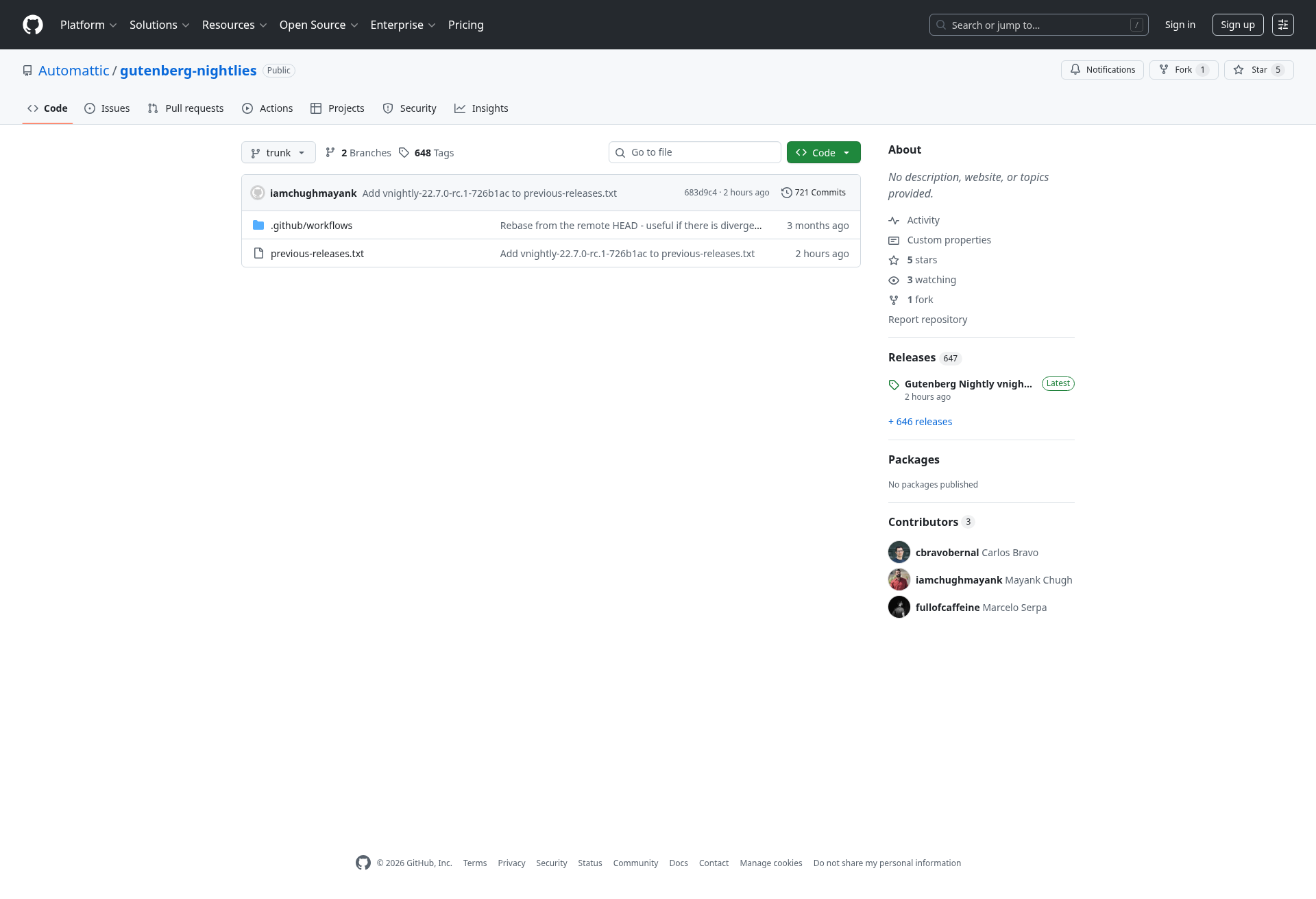Switch to the Code tab

tap(47, 108)
